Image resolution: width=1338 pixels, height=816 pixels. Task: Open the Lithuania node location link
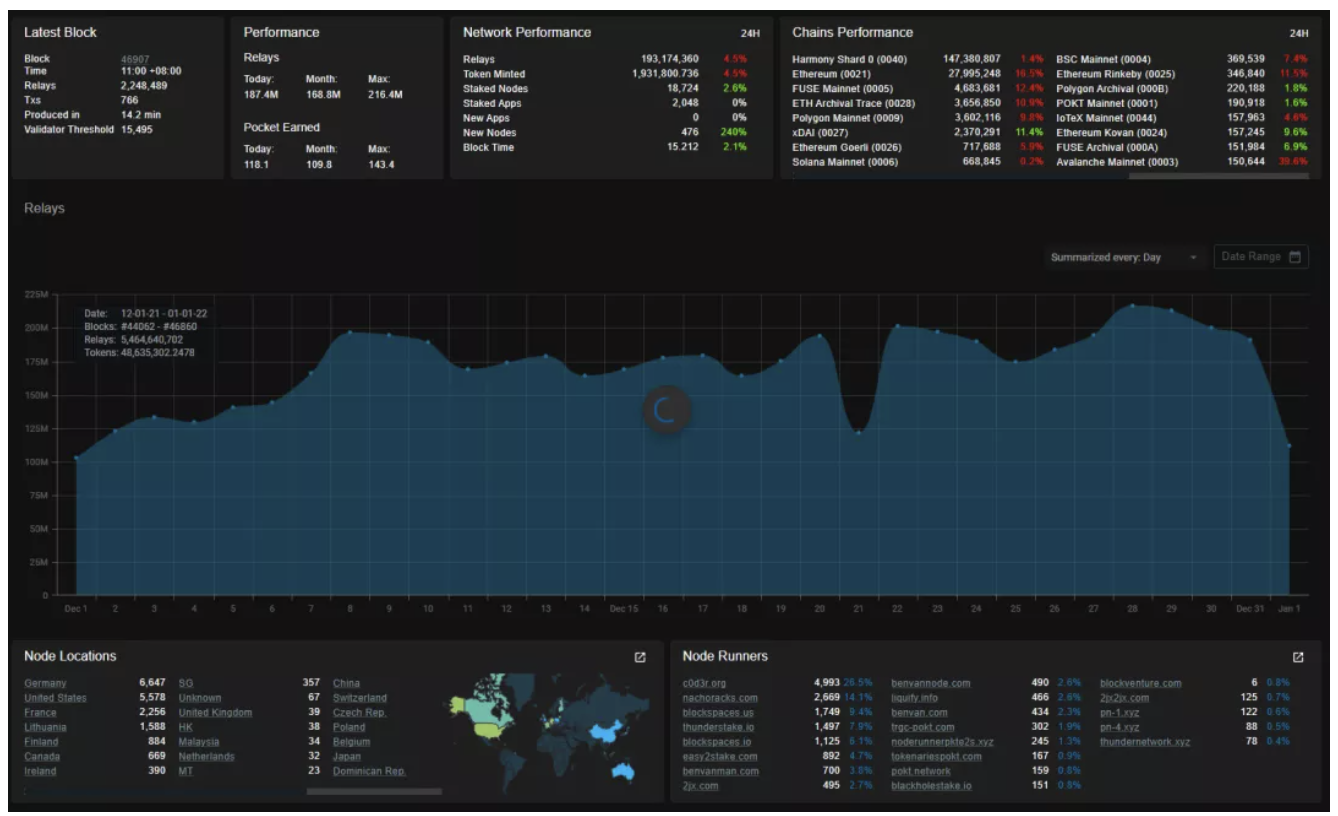[46, 727]
